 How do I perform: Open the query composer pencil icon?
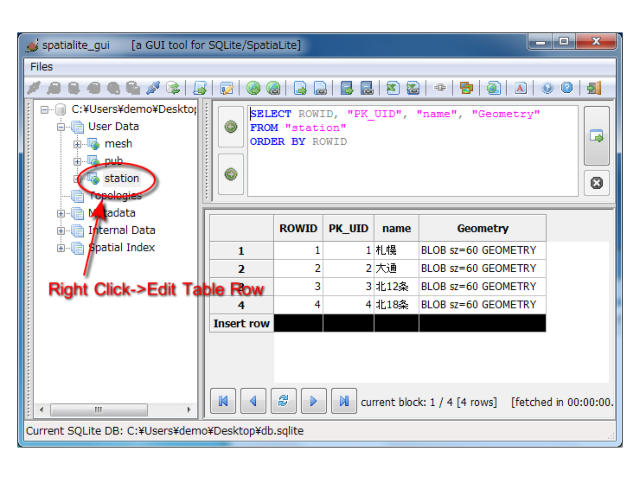(227, 88)
